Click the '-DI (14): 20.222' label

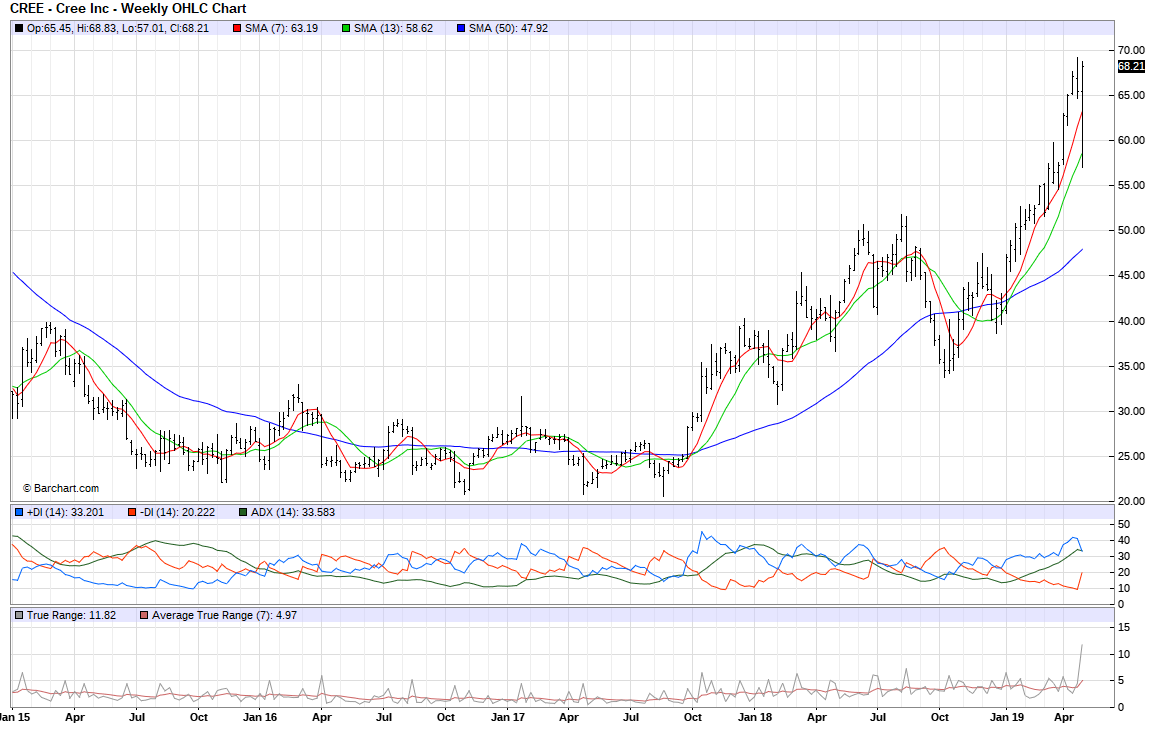[178, 512]
